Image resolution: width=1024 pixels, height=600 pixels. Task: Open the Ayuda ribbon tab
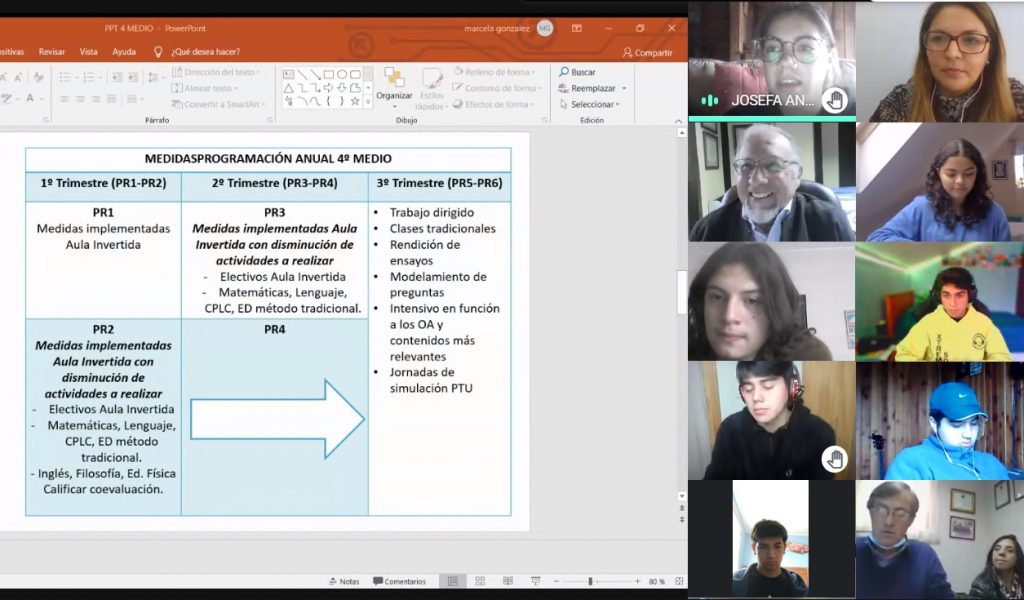124,52
